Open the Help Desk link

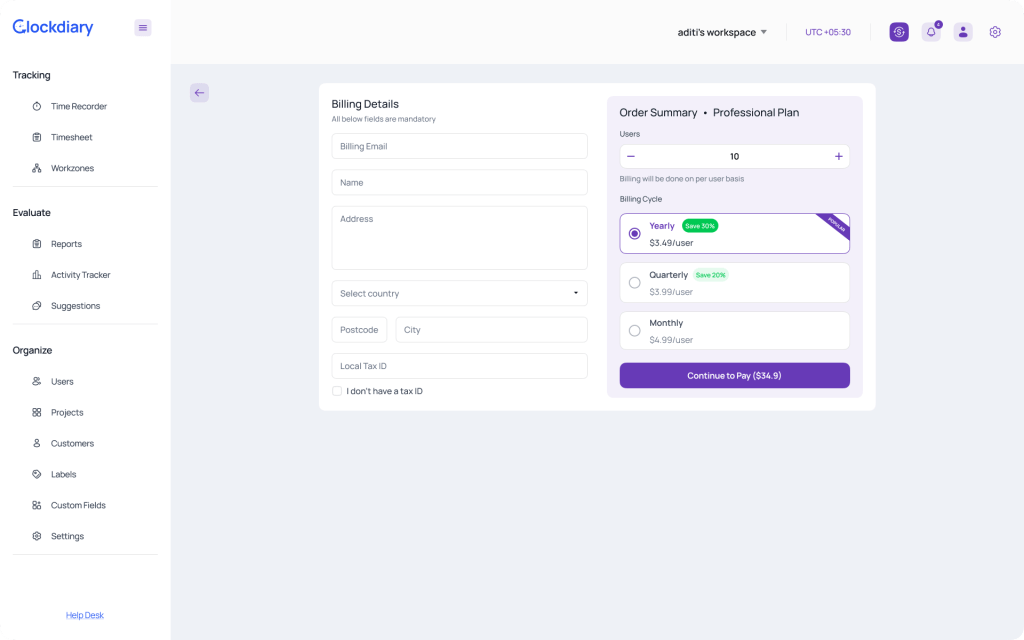85,615
